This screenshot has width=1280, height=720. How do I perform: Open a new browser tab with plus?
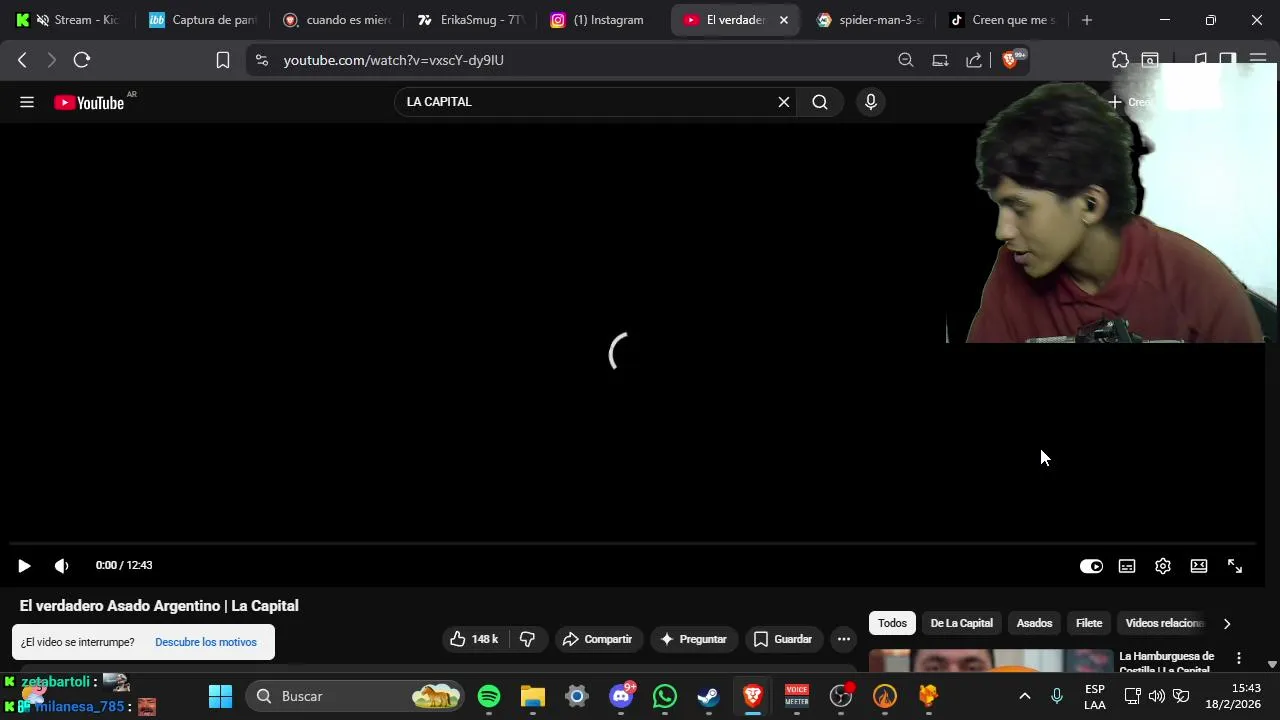tap(1087, 20)
